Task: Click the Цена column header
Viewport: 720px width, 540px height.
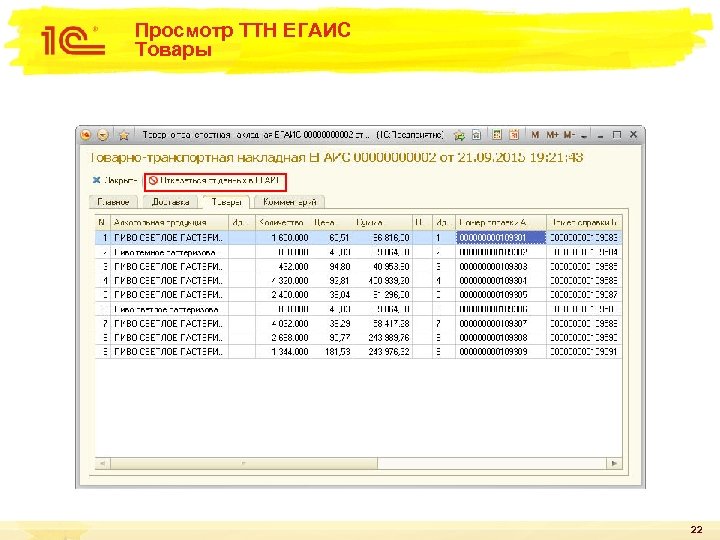Action: click(332, 223)
